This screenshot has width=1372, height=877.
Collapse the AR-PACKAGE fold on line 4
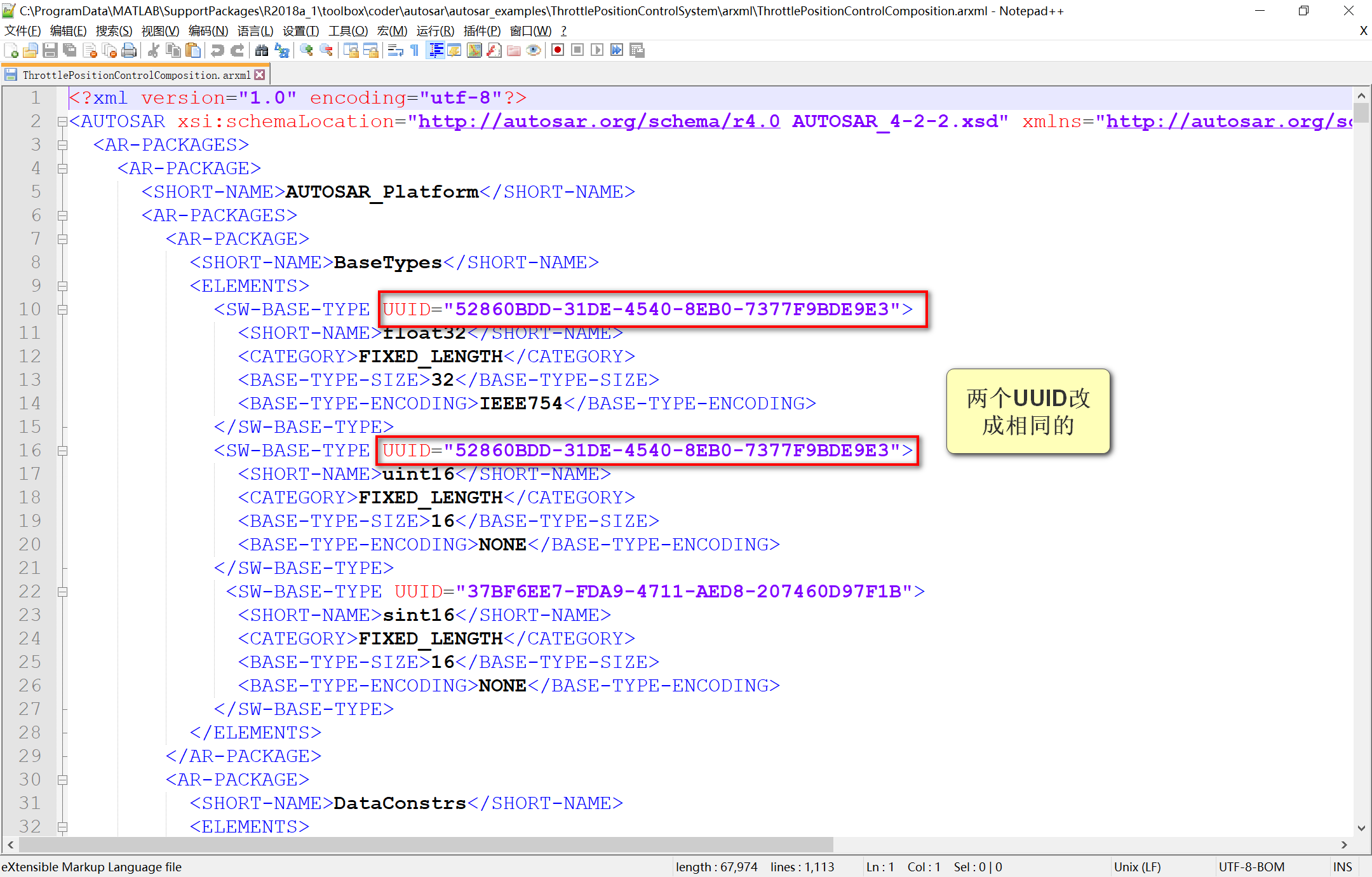[x=62, y=168]
